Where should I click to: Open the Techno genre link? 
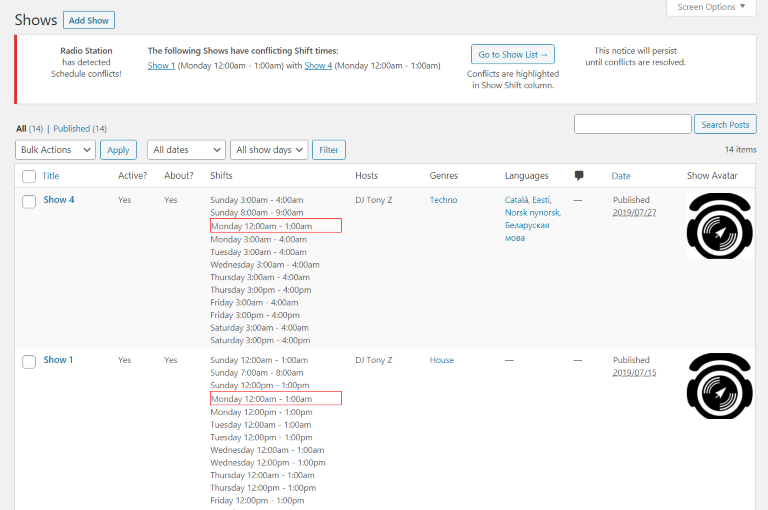click(443, 200)
